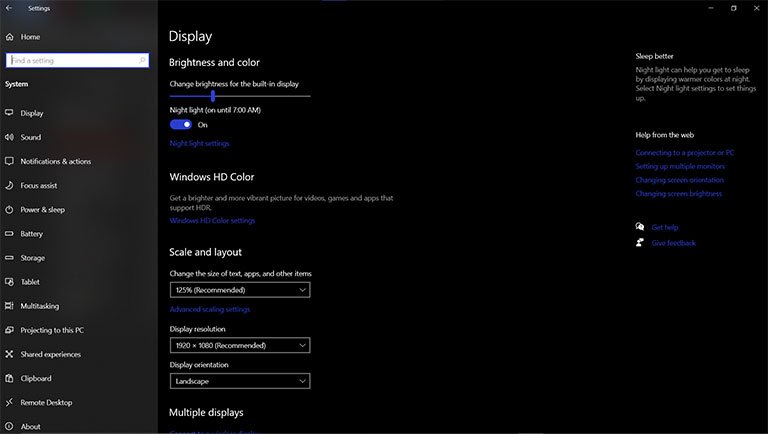
Task: Click the search magnifier icon
Action: 142,60
